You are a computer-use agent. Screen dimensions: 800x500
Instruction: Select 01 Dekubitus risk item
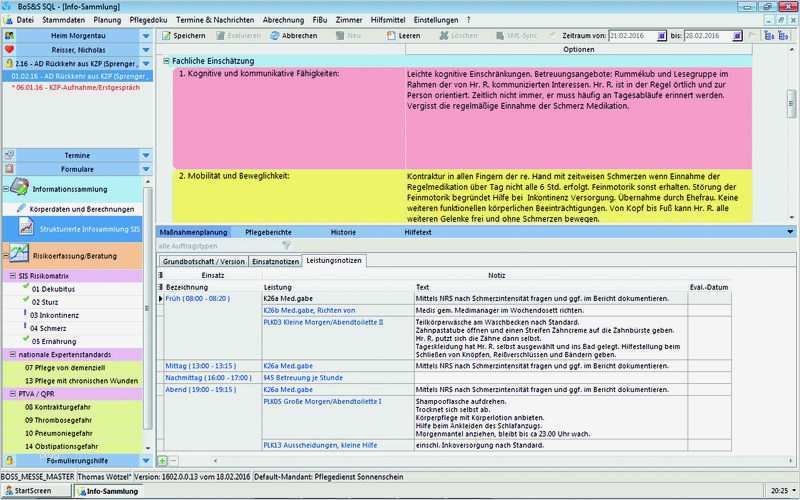pos(53,289)
